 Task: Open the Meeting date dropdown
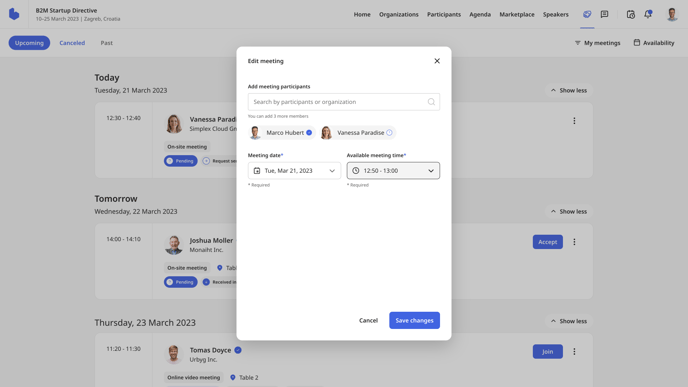tap(294, 171)
